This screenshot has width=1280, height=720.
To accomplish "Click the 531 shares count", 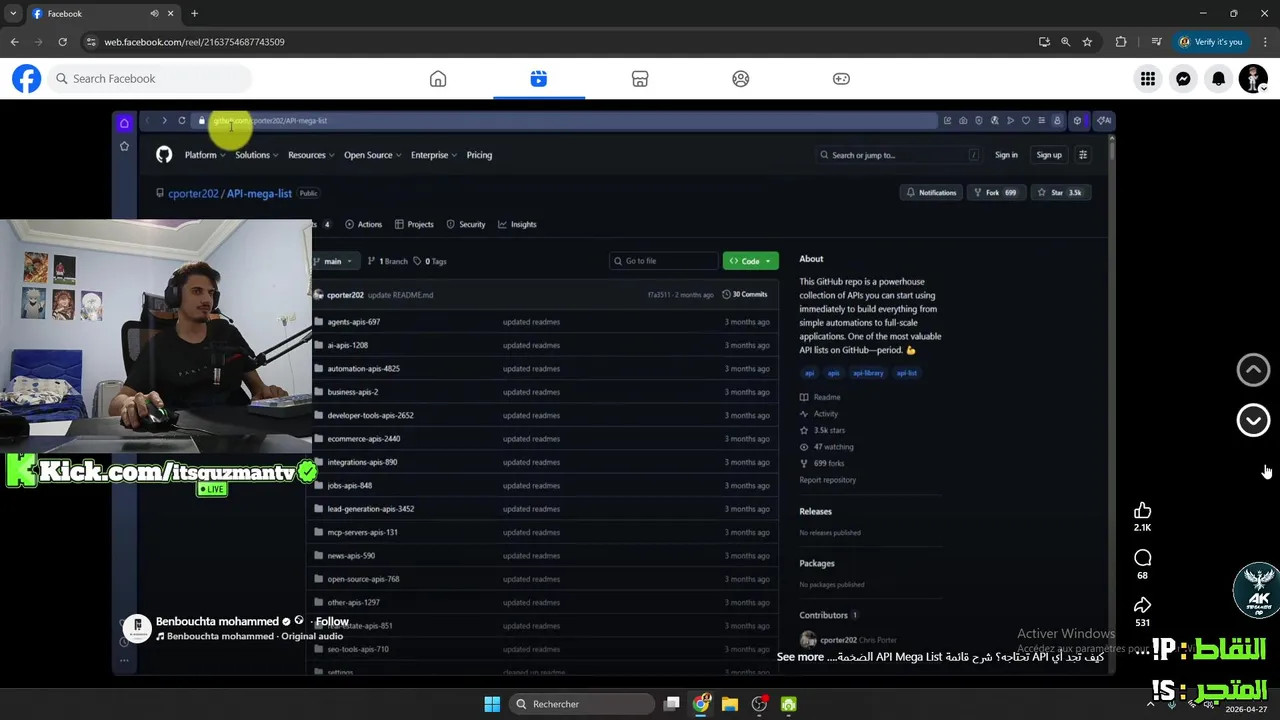I will [x=1142, y=622].
